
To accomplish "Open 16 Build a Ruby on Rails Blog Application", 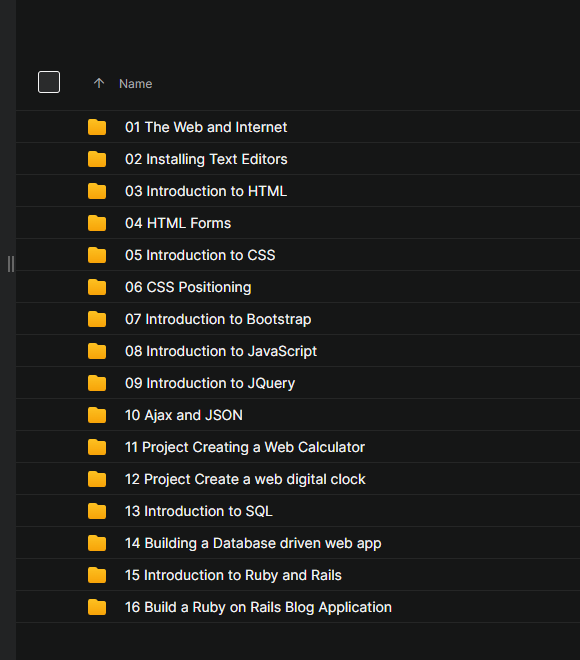I will pyautogui.click(x=258, y=607).
